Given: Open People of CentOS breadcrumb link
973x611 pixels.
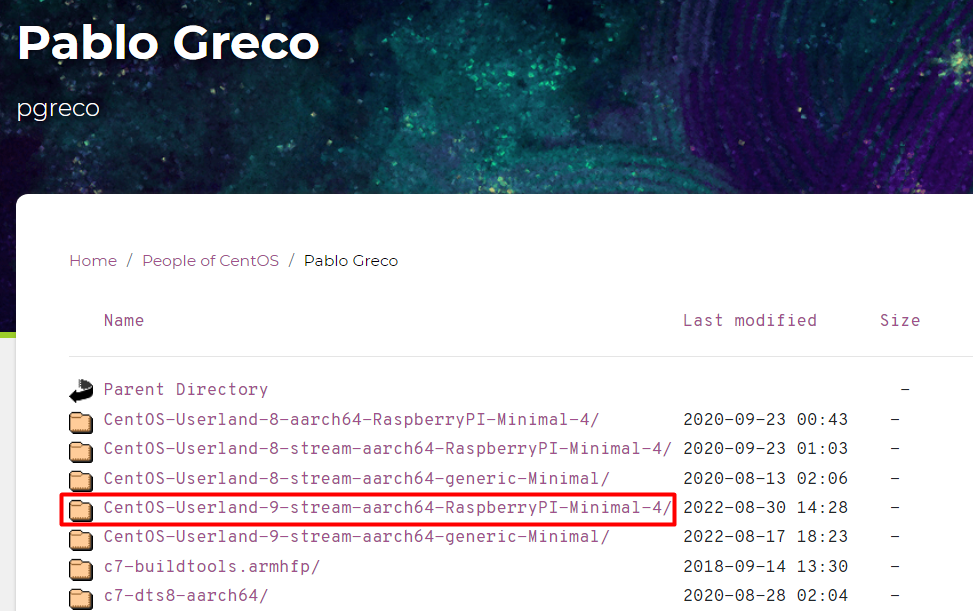Looking at the screenshot, I should click(210, 261).
